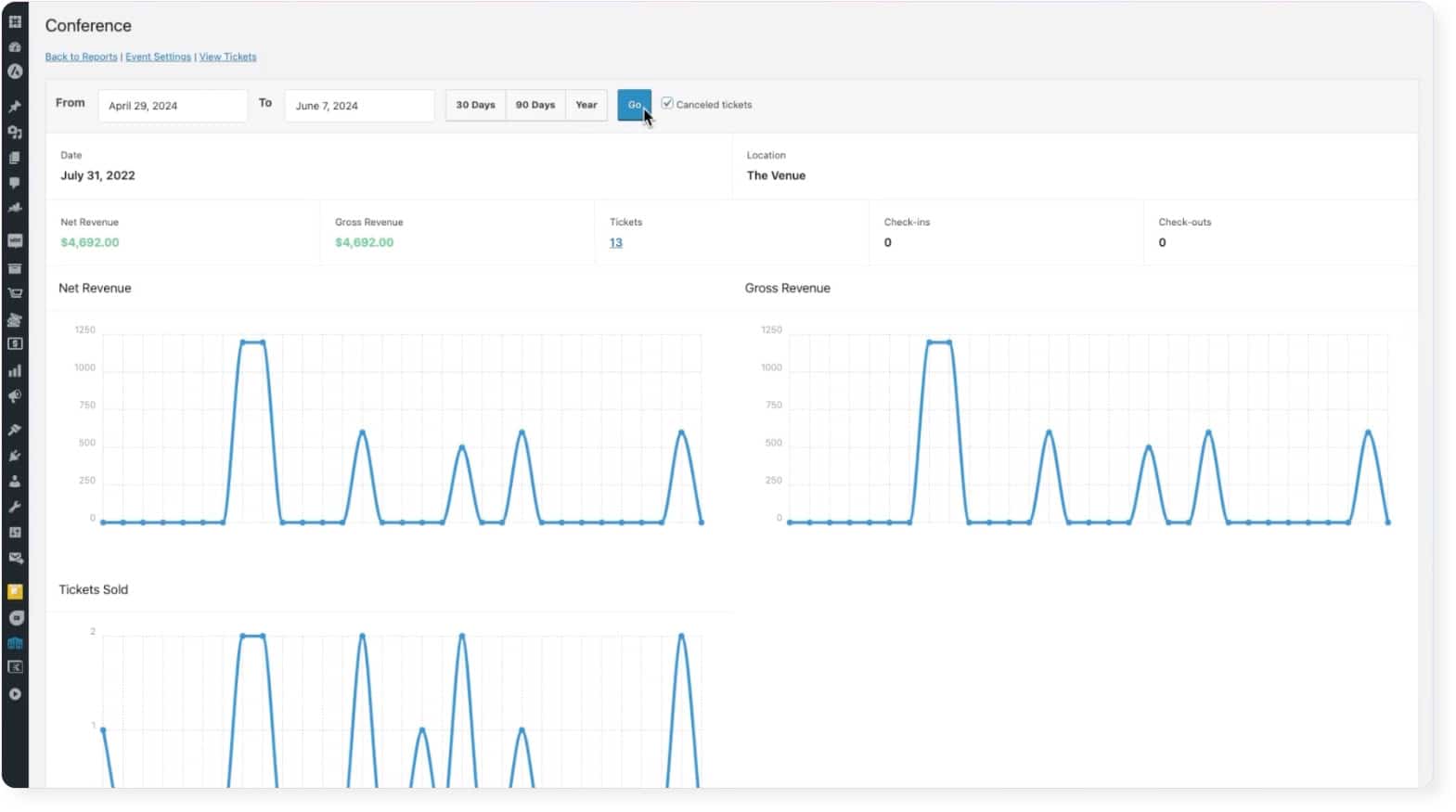This screenshot has height=812, width=1456.
Task: Open the Media library icon
Action: pyautogui.click(x=15, y=133)
